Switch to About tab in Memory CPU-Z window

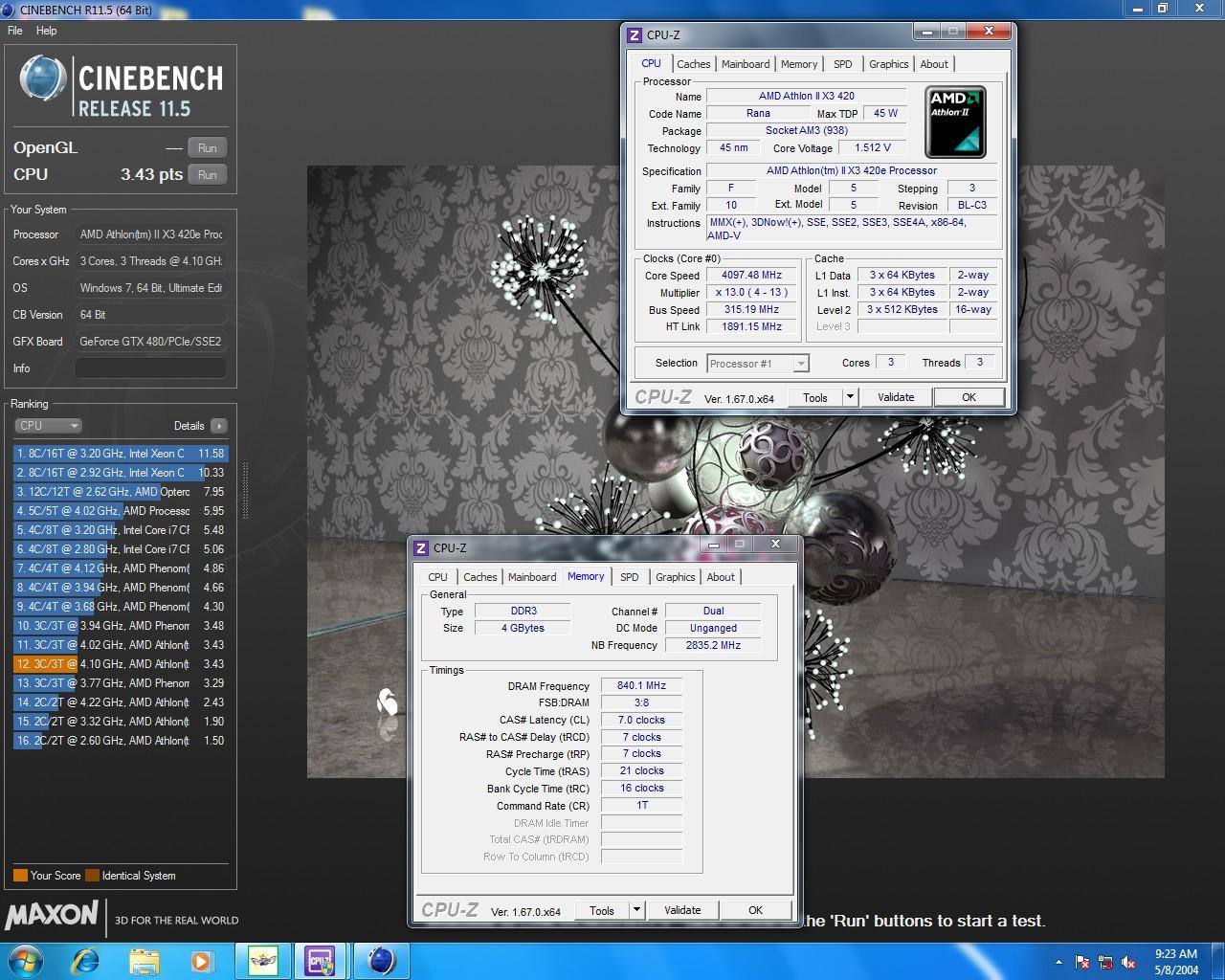coord(721,577)
